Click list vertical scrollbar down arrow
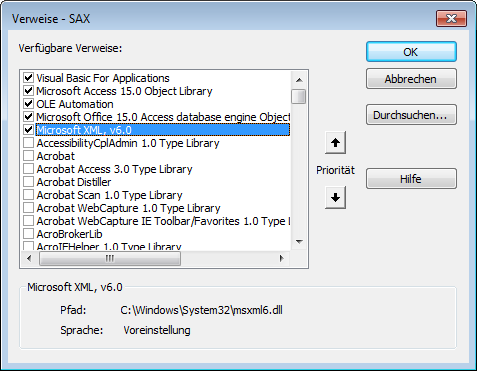 tap(299, 241)
